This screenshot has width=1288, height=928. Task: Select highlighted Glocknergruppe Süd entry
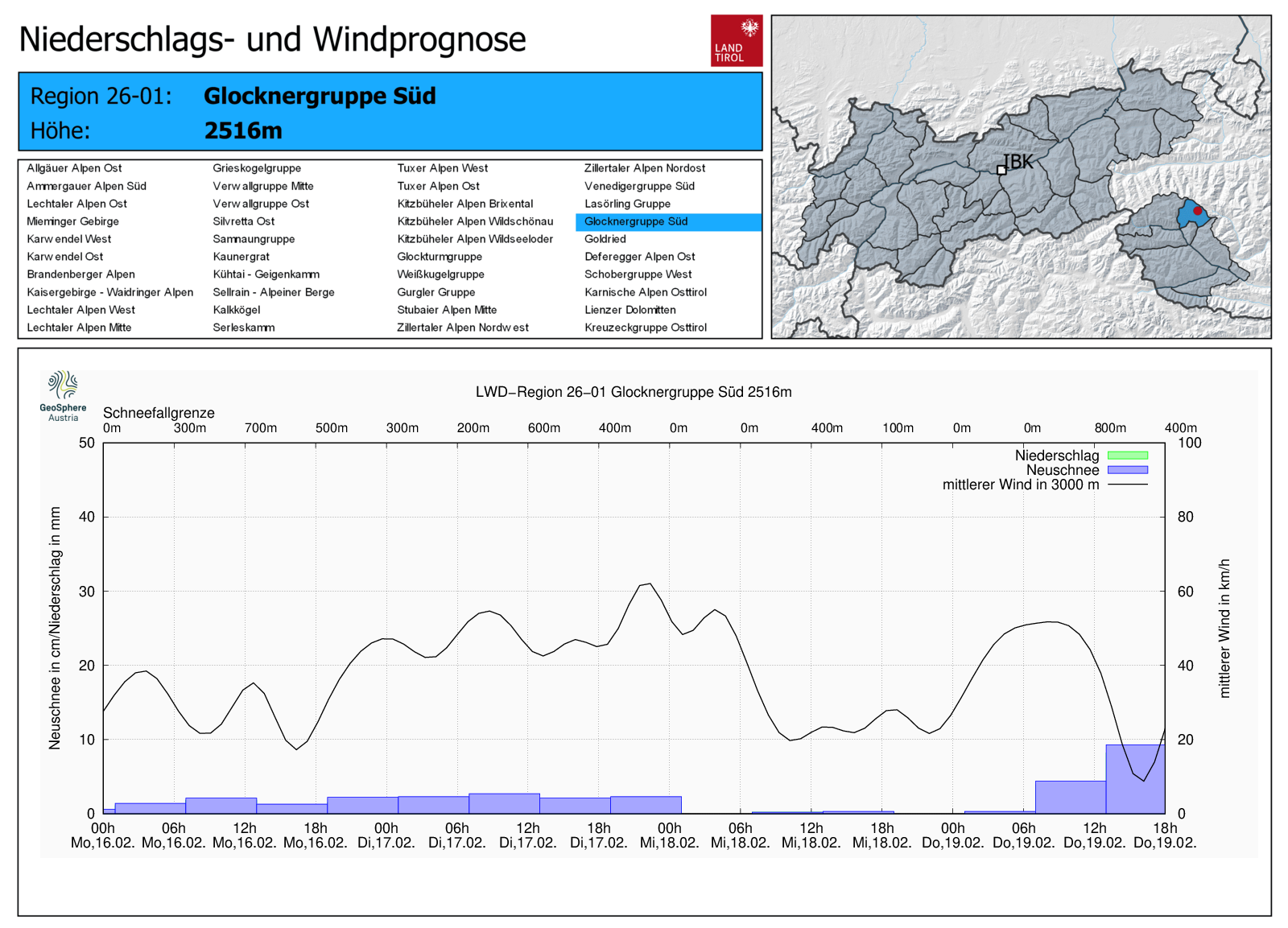point(668,221)
